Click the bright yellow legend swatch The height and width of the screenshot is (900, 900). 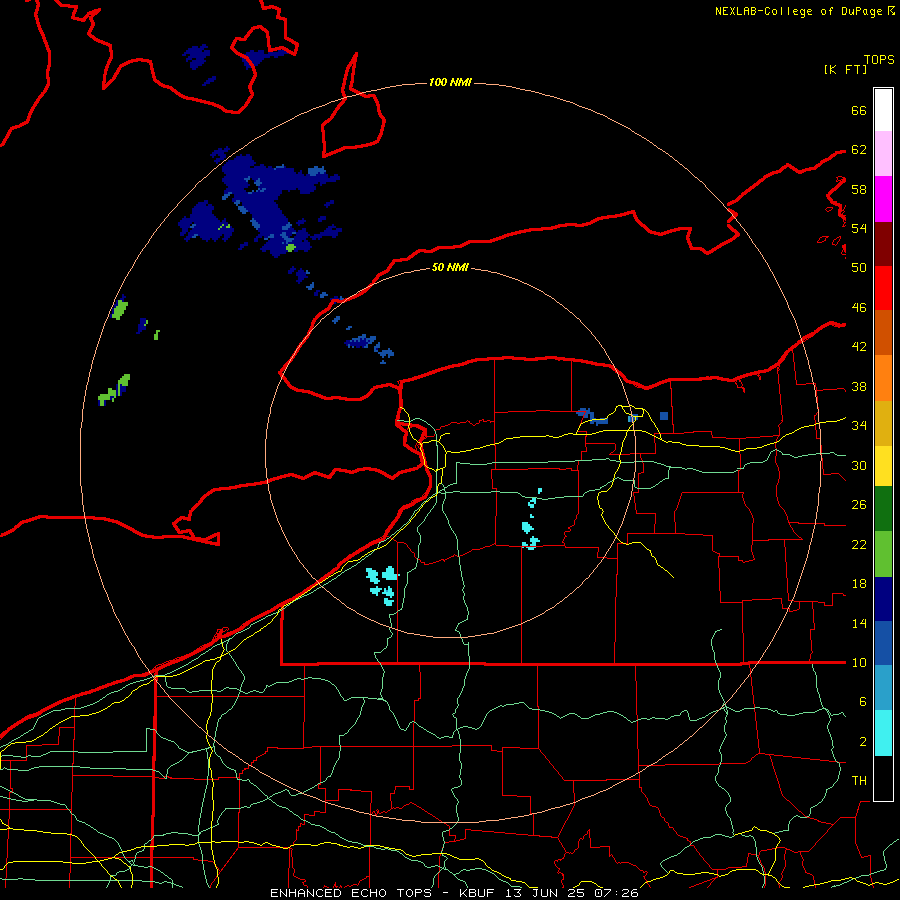(x=883, y=466)
